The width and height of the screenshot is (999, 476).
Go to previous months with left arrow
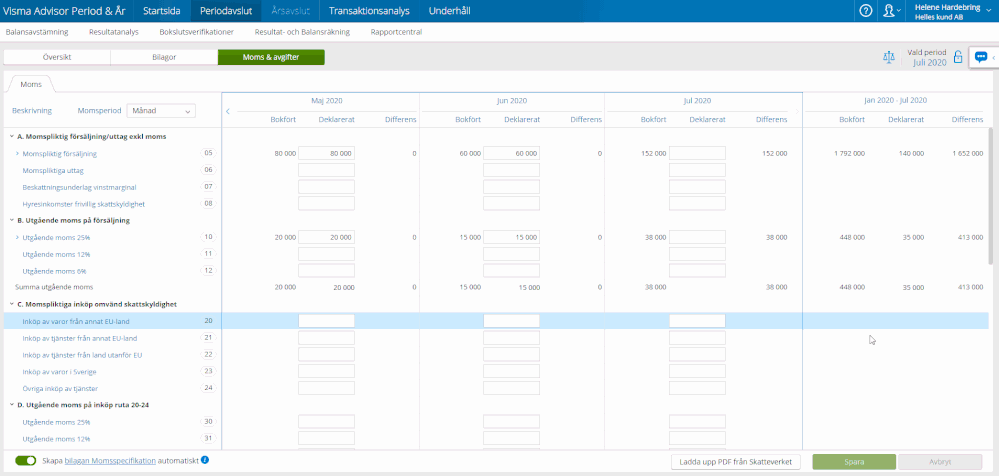(227, 111)
